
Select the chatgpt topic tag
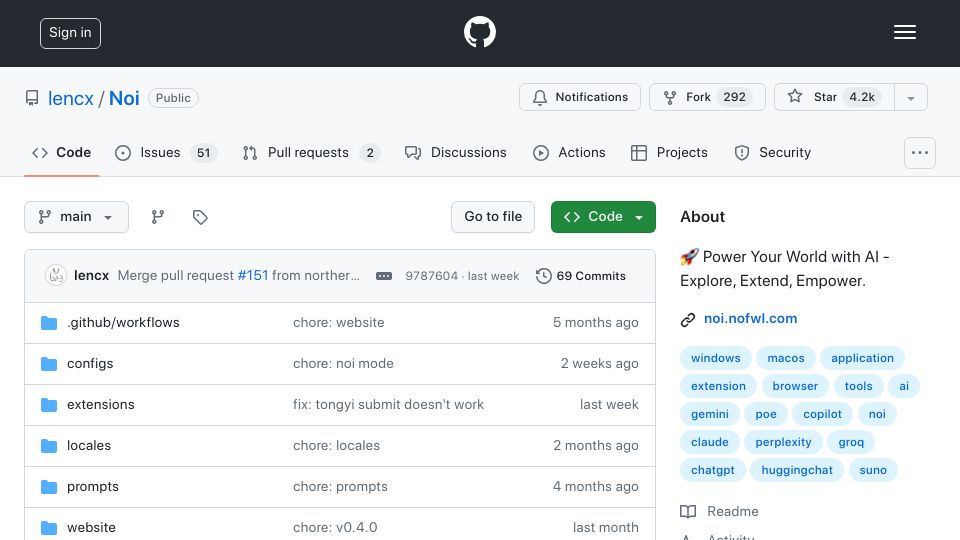(x=713, y=470)
